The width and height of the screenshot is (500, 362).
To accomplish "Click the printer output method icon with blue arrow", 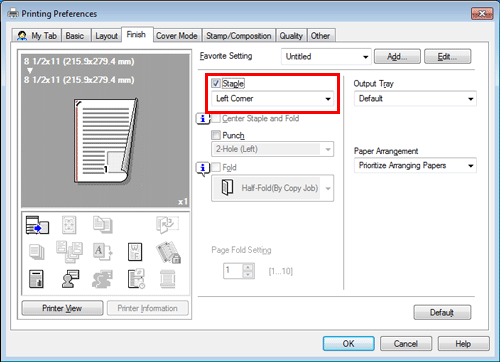I will pos(37,225).
